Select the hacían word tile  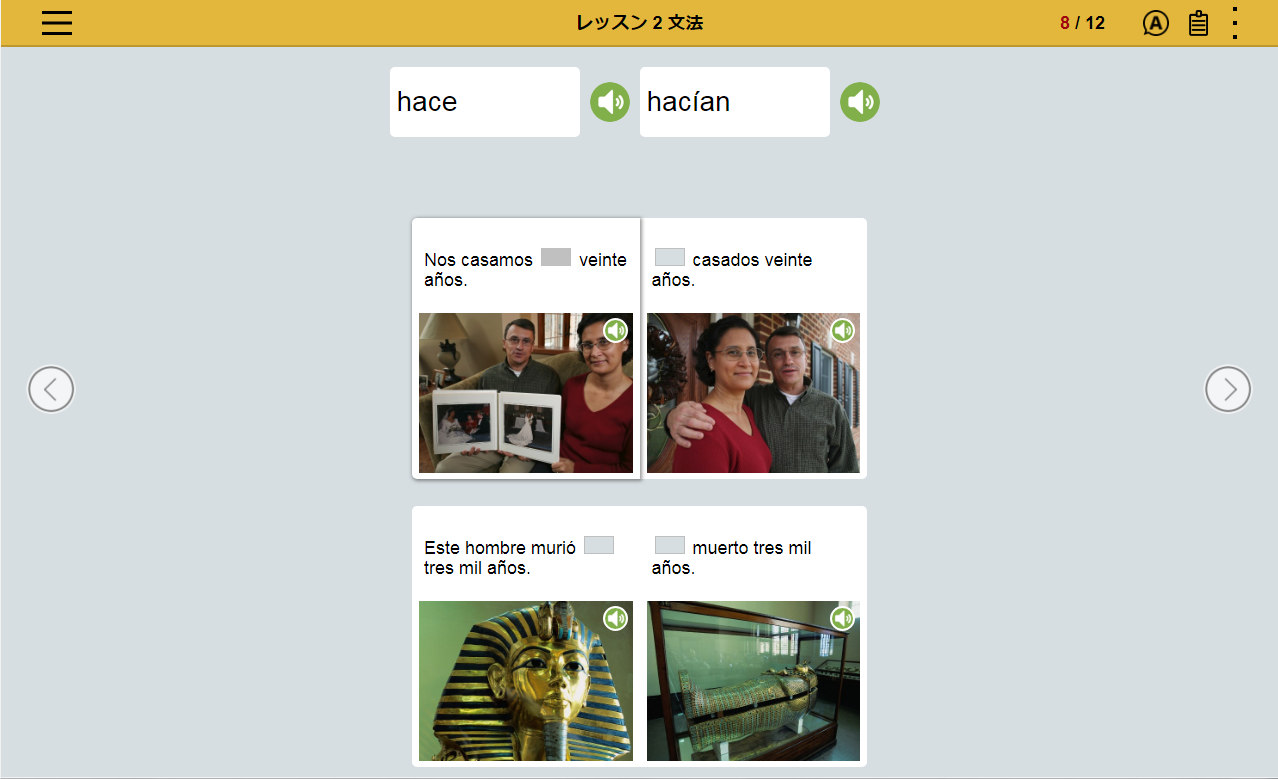pos(734,102)
